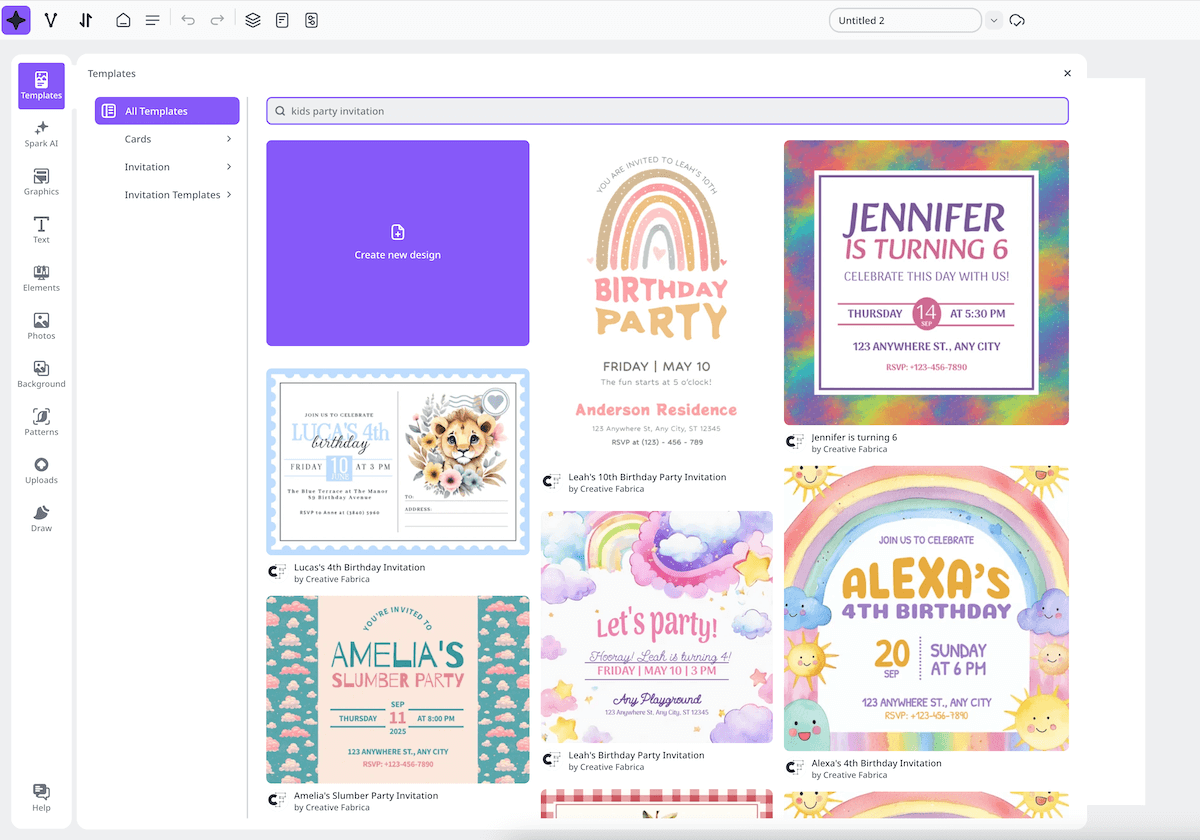1200x840 pixels.
Task: Open Help from the sidebar
Action: (41, 795)
